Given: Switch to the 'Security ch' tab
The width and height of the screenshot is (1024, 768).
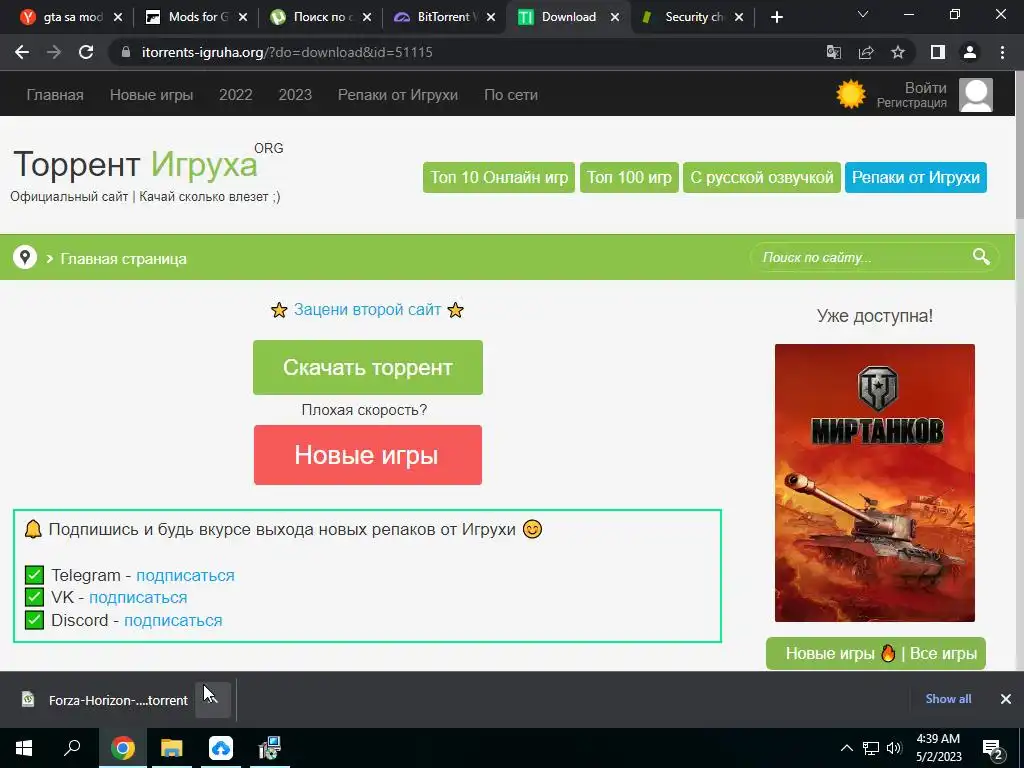Looking at the screenshot, I should [694, 17].
